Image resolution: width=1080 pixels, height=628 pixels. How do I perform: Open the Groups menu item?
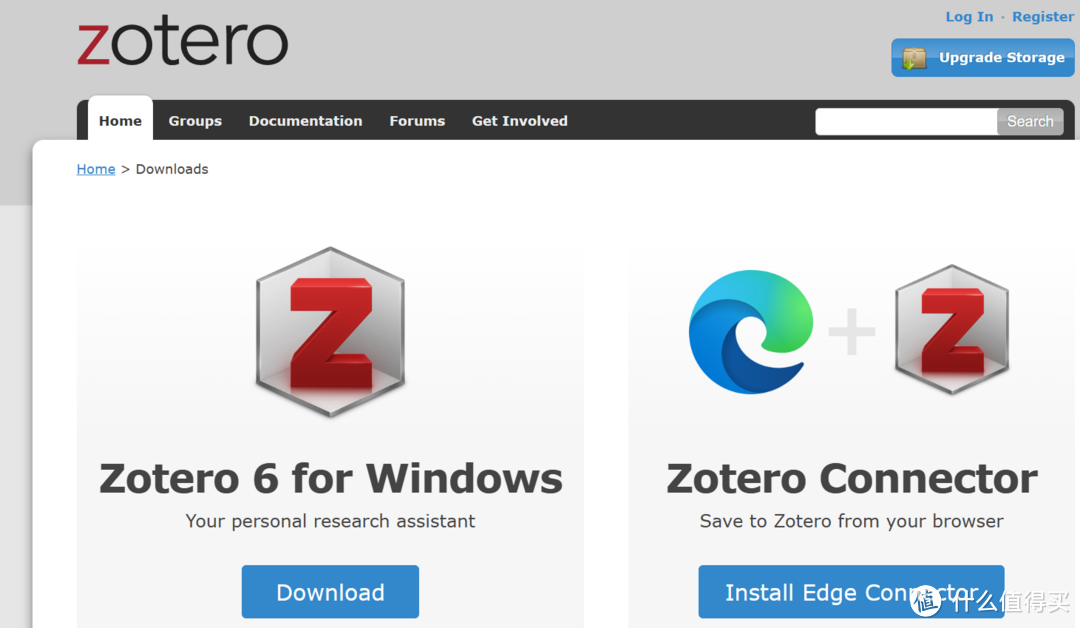195,121
